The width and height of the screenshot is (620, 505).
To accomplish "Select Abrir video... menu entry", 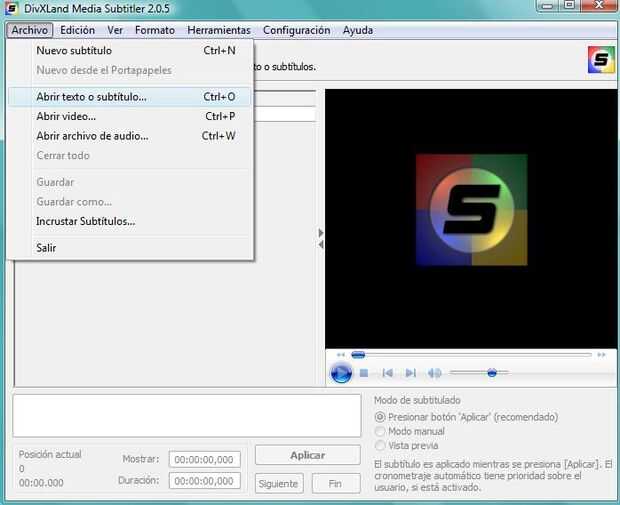I will click(130, 116).
